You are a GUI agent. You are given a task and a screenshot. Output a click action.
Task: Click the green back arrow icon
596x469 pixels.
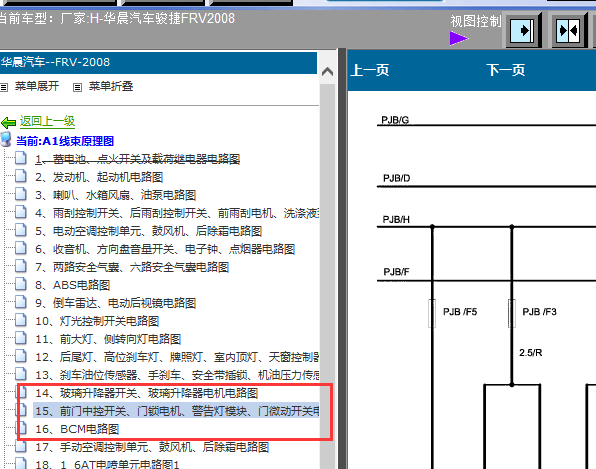pyautogui.click(x=8, y=122)
